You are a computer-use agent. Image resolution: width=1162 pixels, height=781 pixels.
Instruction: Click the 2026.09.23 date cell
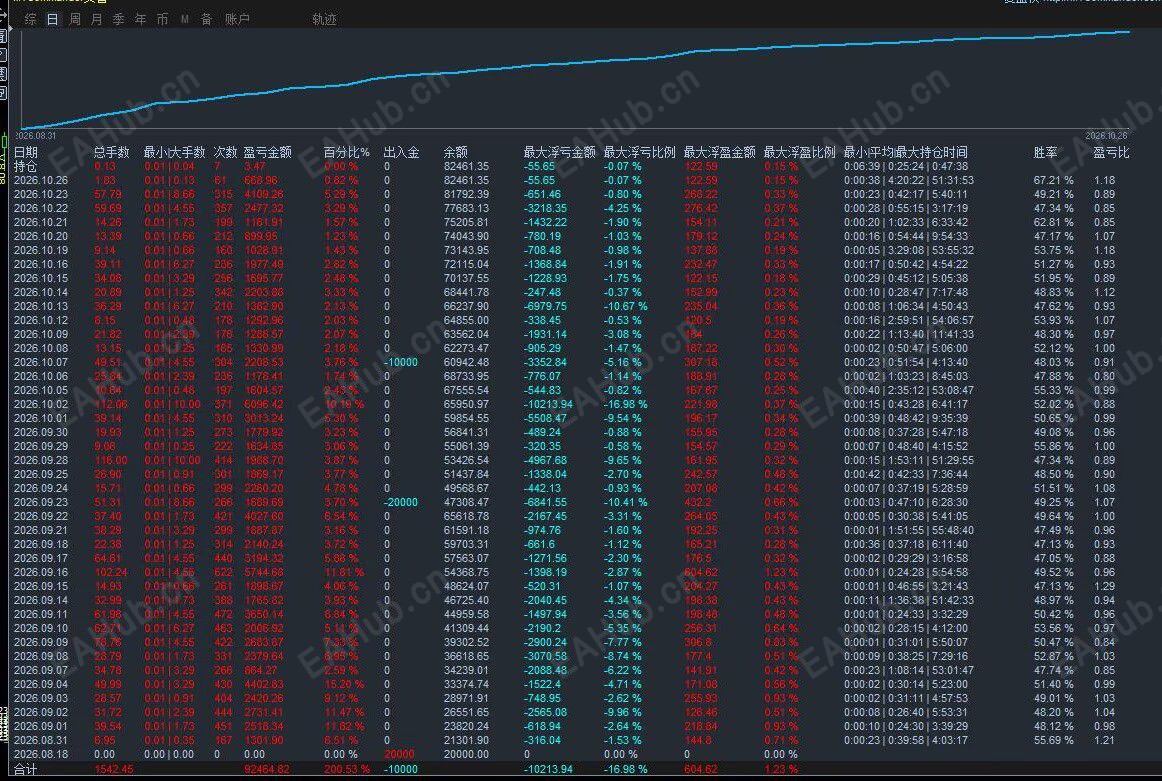click(x=41, y=502)
